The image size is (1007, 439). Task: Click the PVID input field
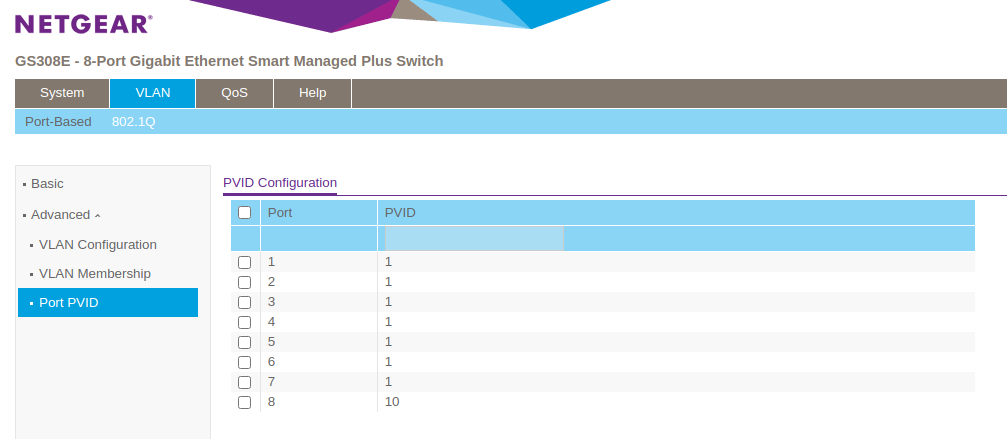point(474,238)
